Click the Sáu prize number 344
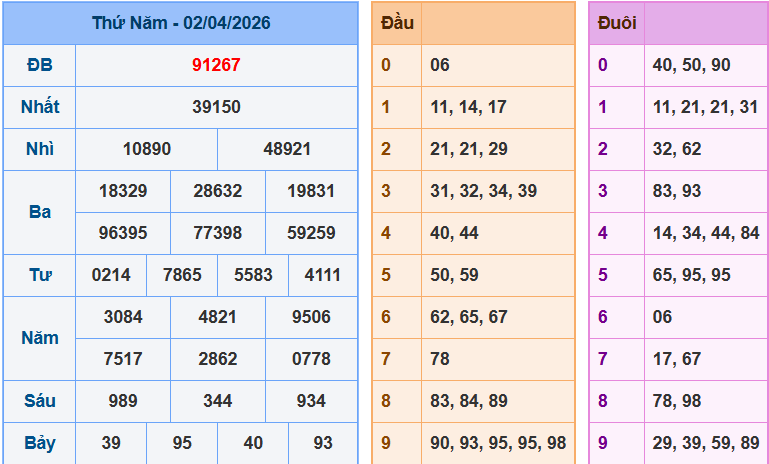 point(217,401)
